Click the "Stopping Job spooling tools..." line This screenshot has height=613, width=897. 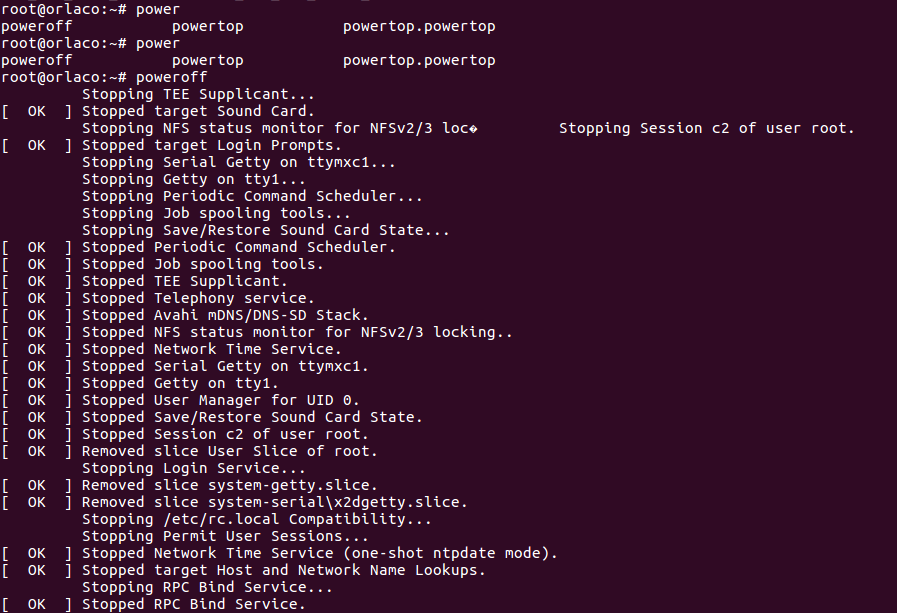[x=216, y=213]
